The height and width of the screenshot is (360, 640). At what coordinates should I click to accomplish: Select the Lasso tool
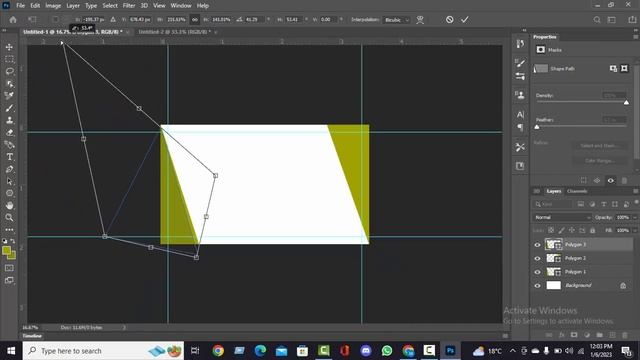[9, 71]
